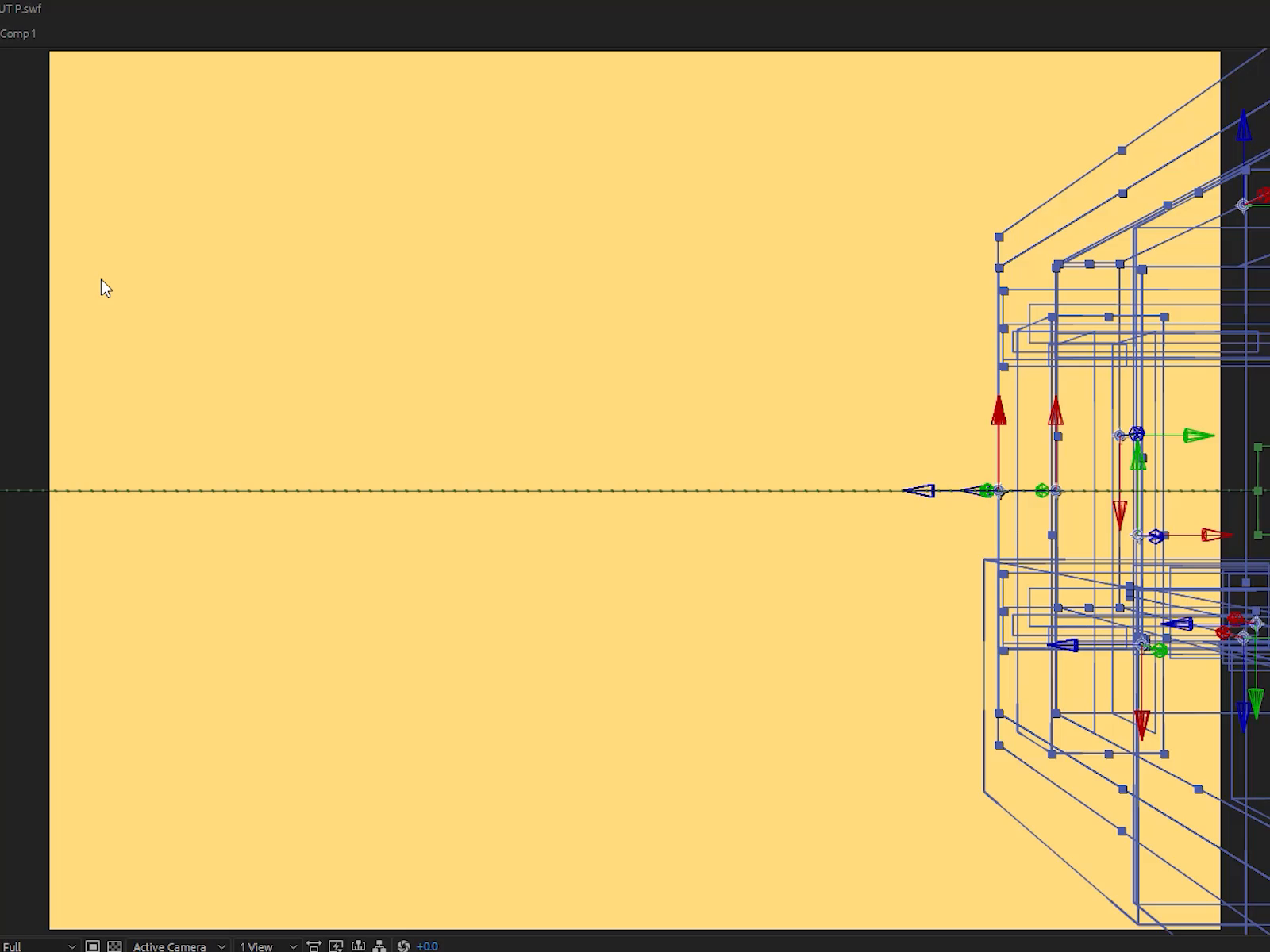This screenshot has width=1270, height=952.
Task: Toggle the Region of Interest icon
Action: pos(92,946)
